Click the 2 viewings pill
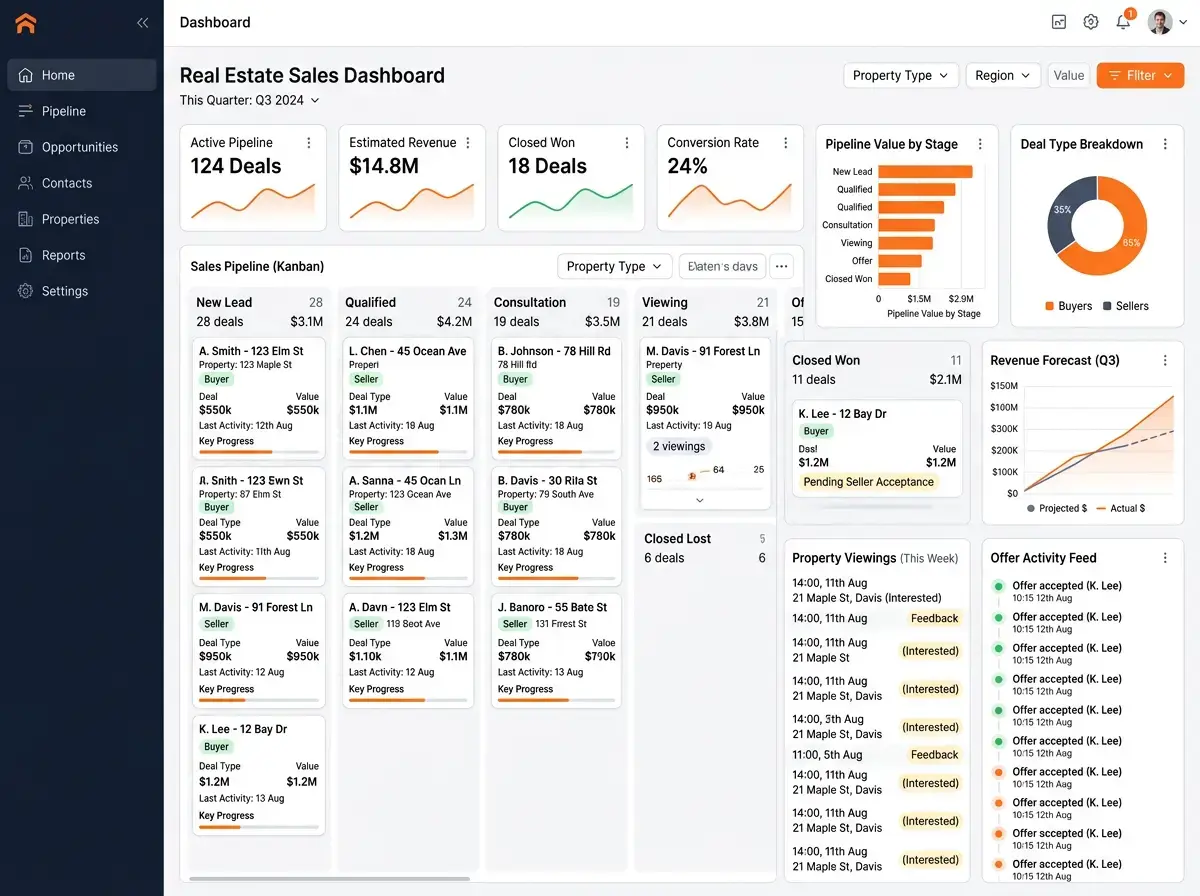The image size is (1200, 896). 679,447
